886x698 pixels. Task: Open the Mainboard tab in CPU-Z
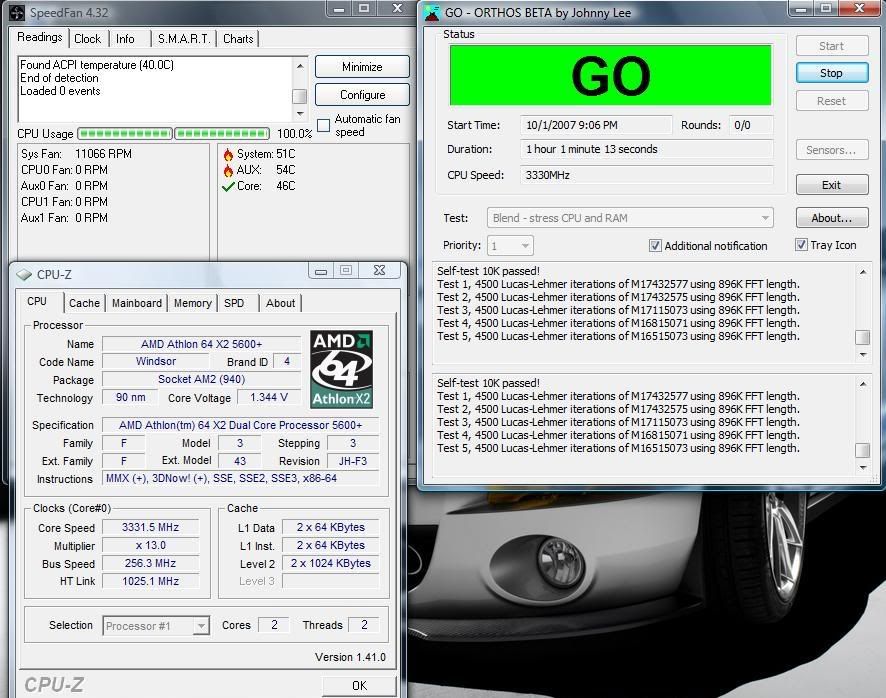(x=137, y=303)
